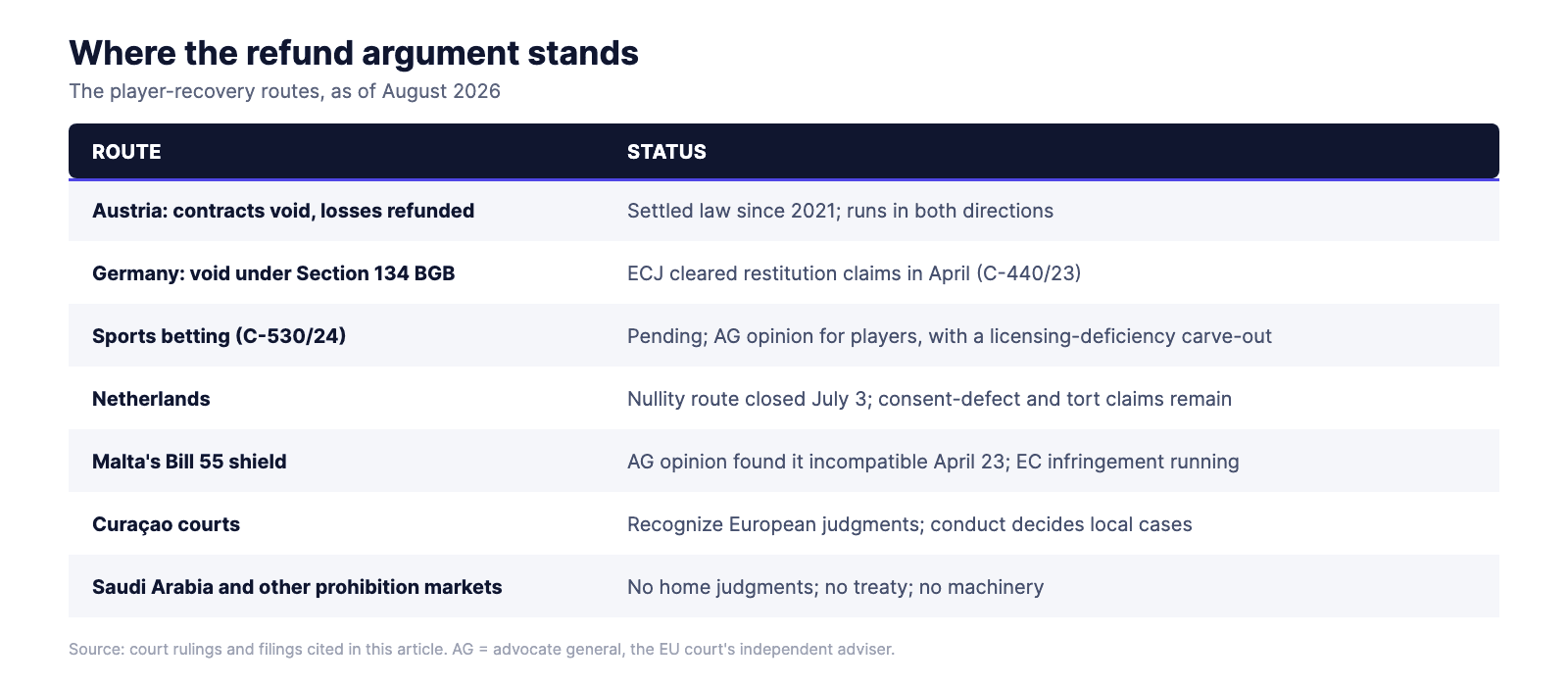Click the 'Where the refund argument stands' title
Screen dimensions: 1568x686
click(354, 53)
